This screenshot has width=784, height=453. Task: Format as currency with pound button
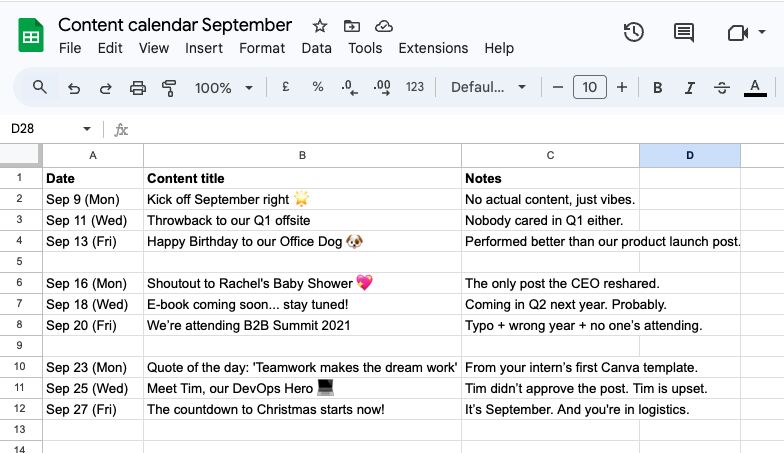[x=286, y=88]
